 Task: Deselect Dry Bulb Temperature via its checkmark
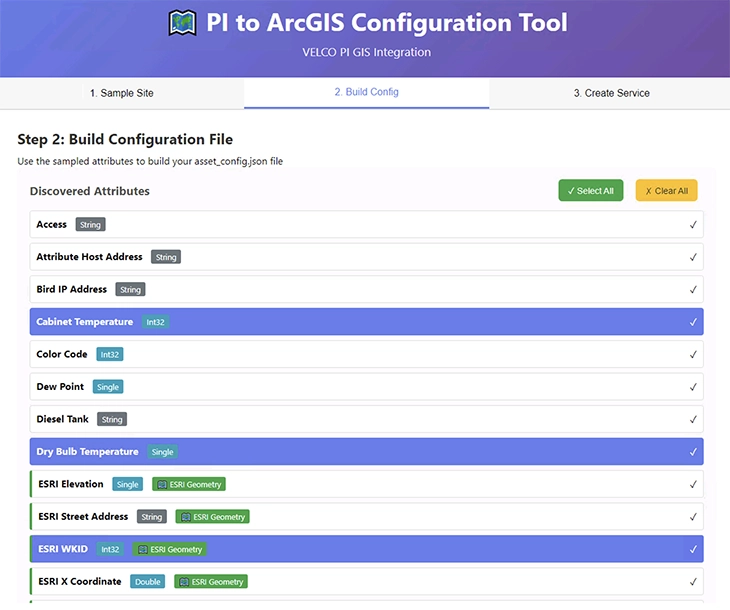693,452
